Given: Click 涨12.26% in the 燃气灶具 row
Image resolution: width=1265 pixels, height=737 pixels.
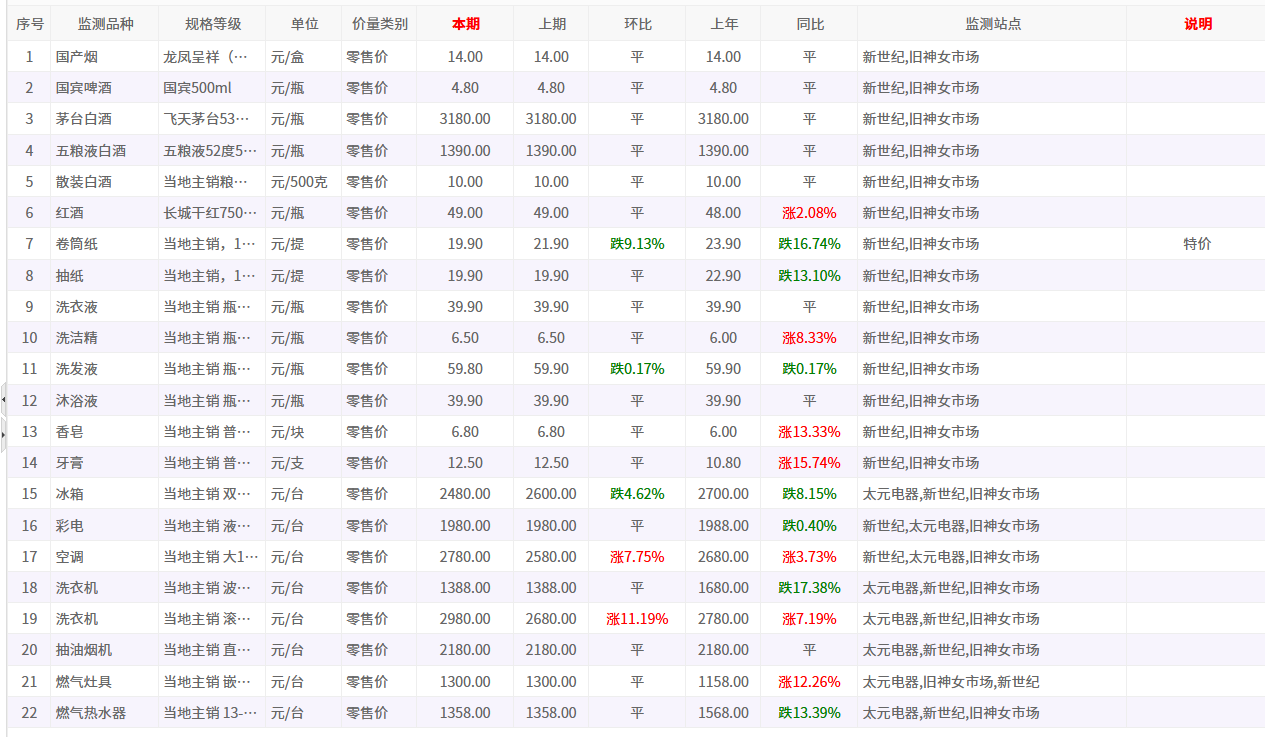Looking at the screenshot, I should pos(809,682).
